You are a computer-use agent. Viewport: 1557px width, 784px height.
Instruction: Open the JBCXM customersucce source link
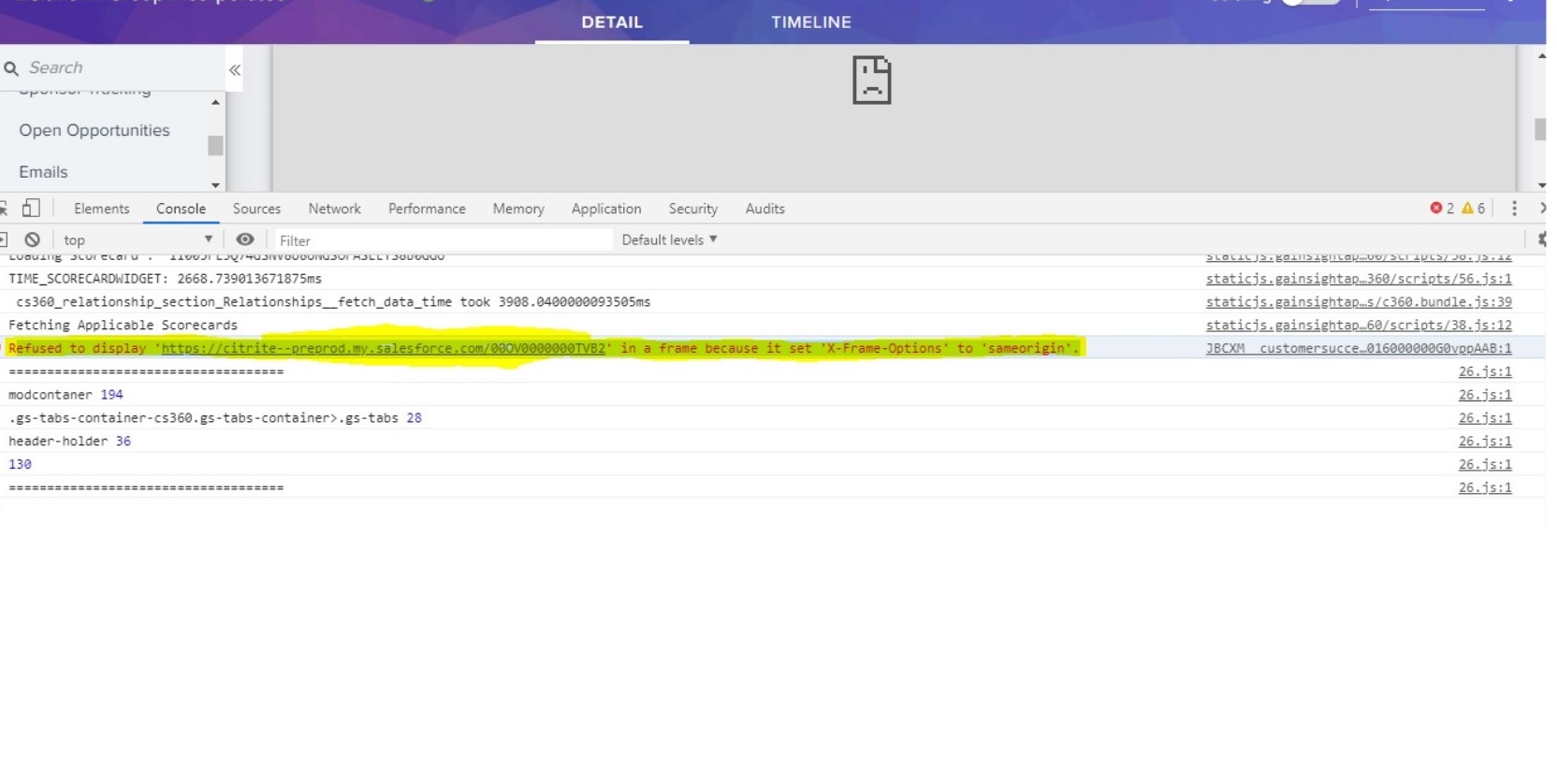tap(1359, 348)
